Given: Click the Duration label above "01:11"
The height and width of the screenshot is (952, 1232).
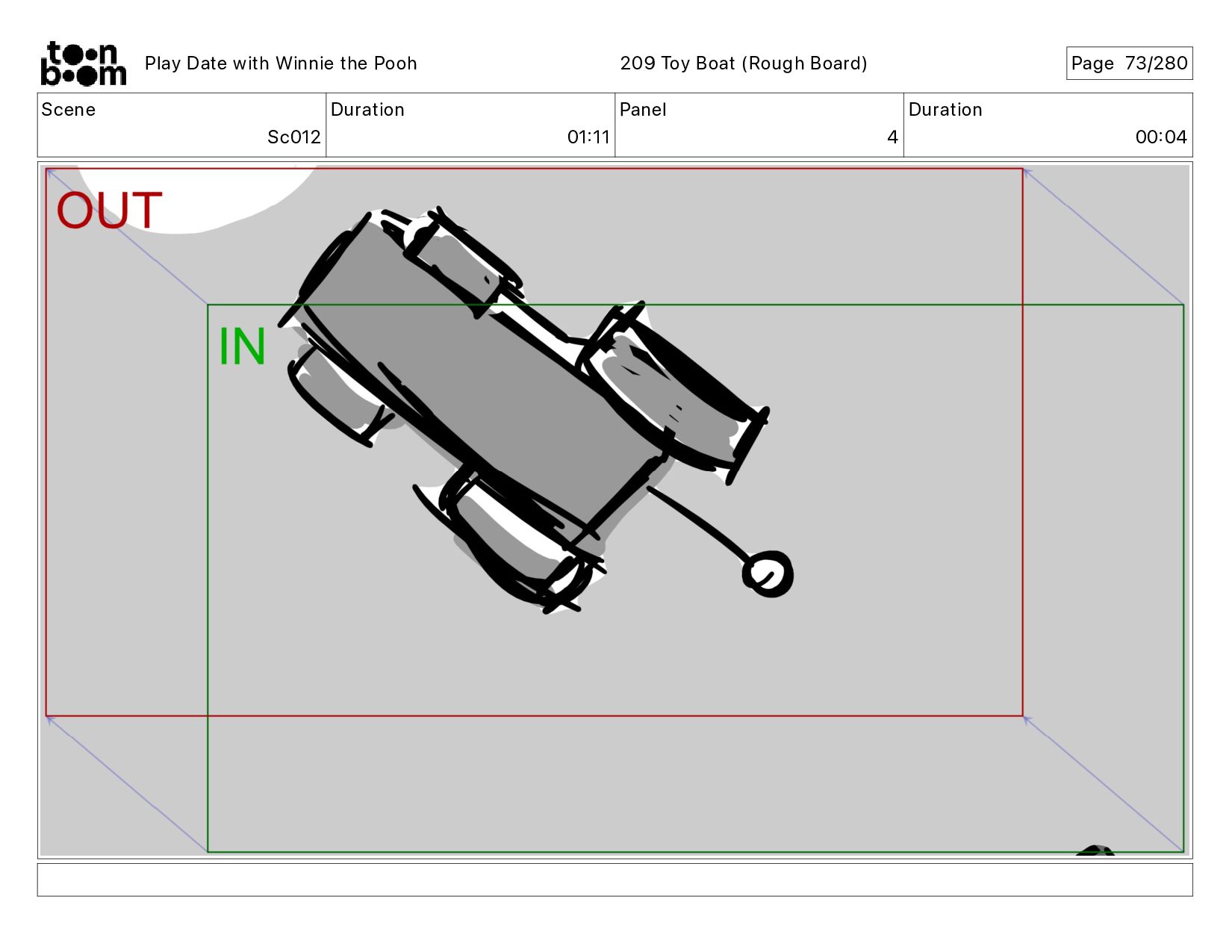Looking at the screenshot, I should 367,110.
